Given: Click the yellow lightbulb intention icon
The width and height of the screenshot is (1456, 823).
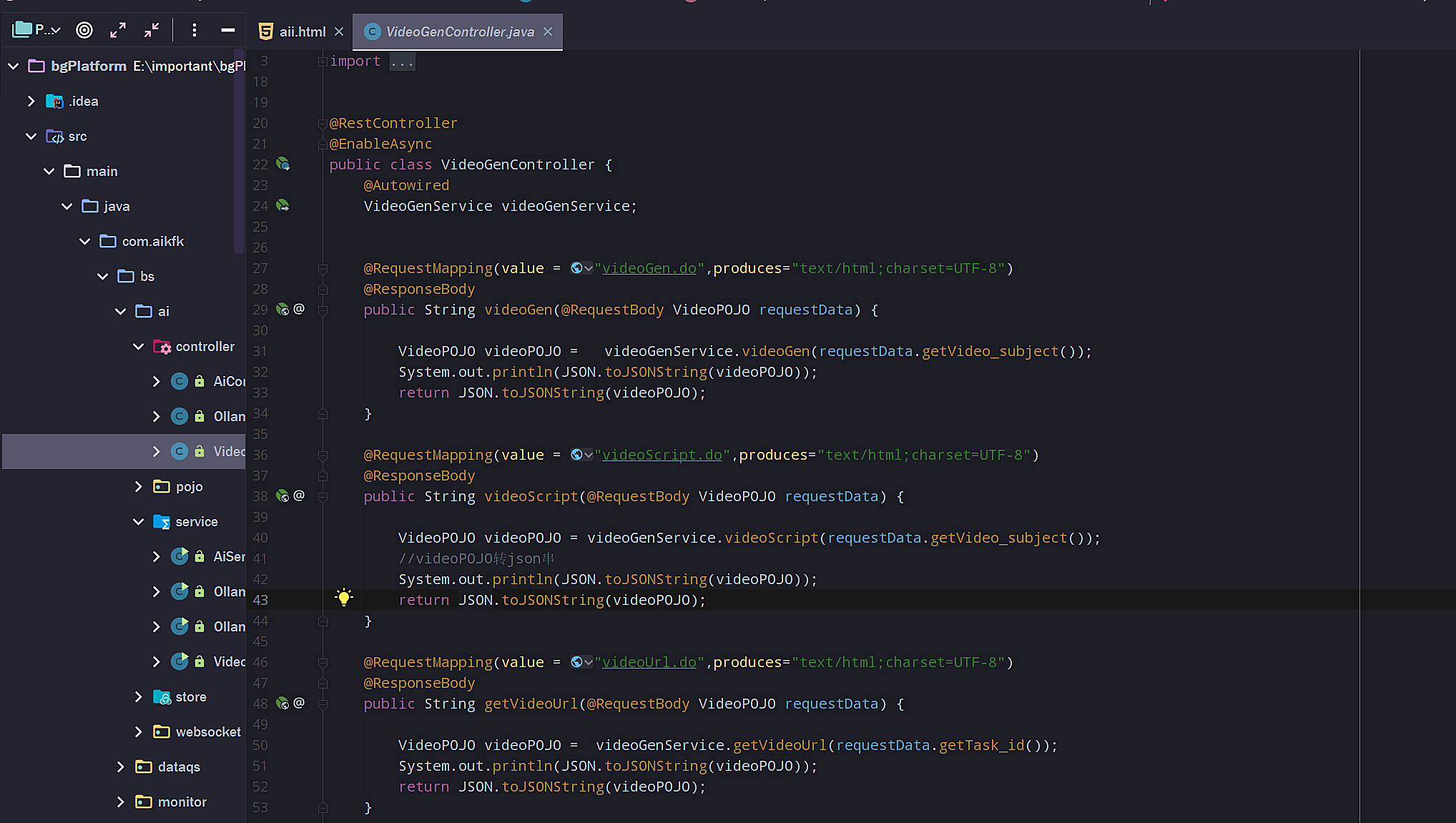Looking at the screenshot, I should [344, 597].
